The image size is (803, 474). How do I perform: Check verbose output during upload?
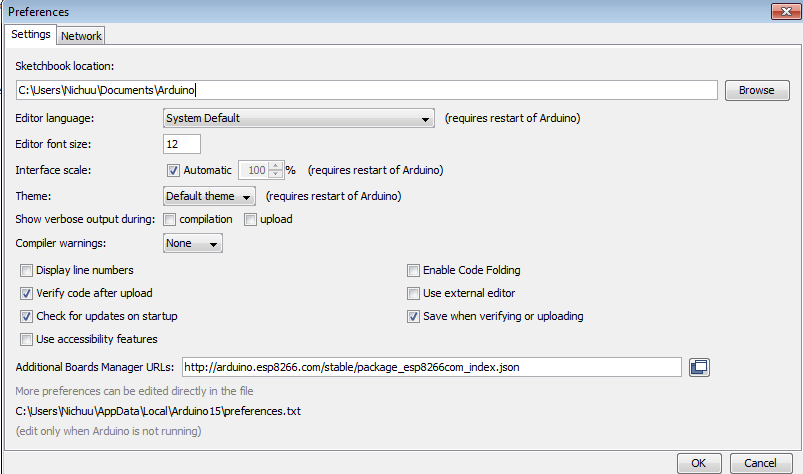click(251, 219)
